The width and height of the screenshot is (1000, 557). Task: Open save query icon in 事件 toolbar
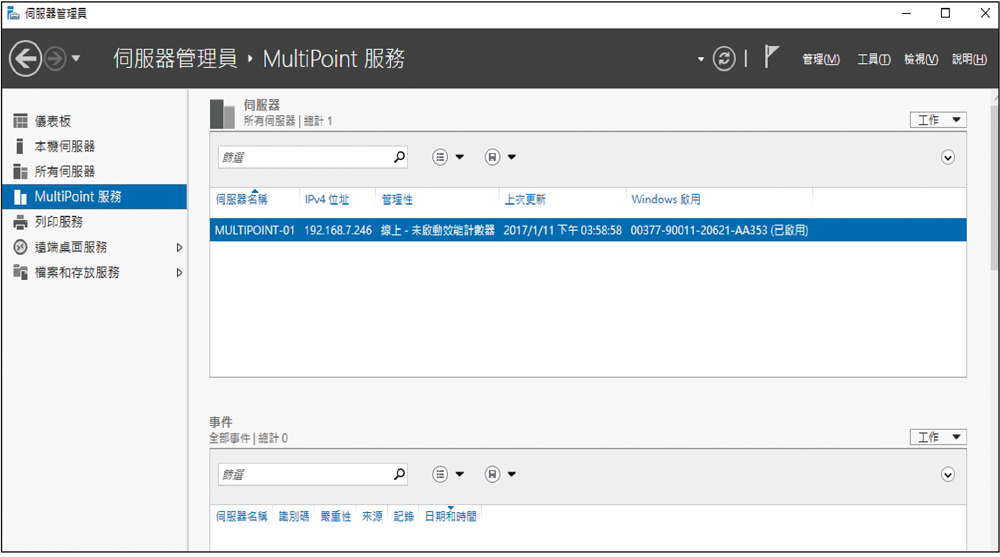pos(492,474)
